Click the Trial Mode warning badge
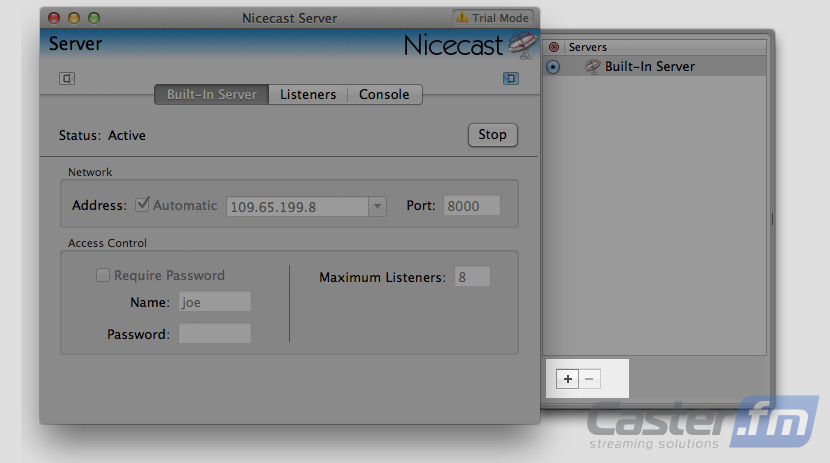The height and width of the screenshot is (463, 830). 493,18
